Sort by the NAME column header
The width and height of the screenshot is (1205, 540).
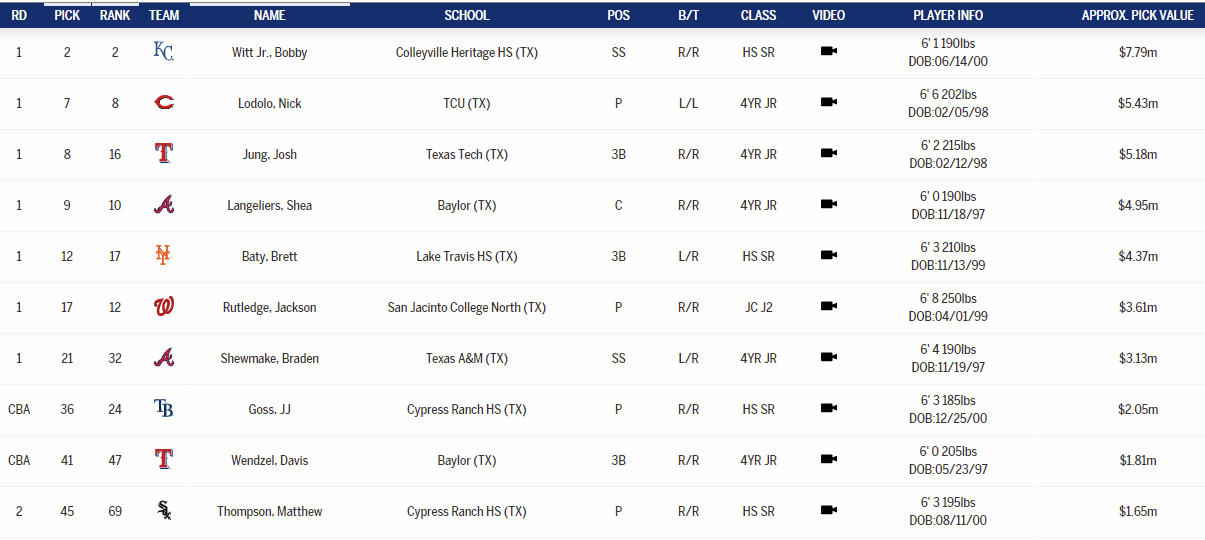coord(269,15)
